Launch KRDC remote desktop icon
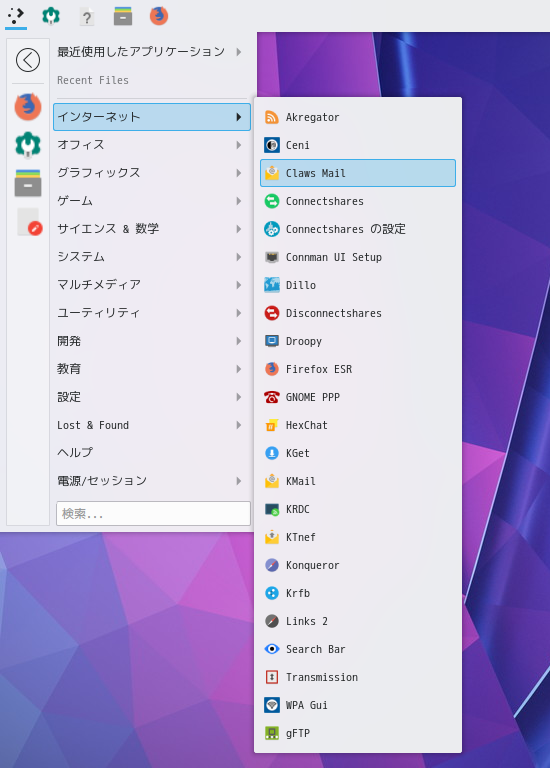The height and width of the screenshot is (768, 550). pyautogui.click(x=272, y=509)
